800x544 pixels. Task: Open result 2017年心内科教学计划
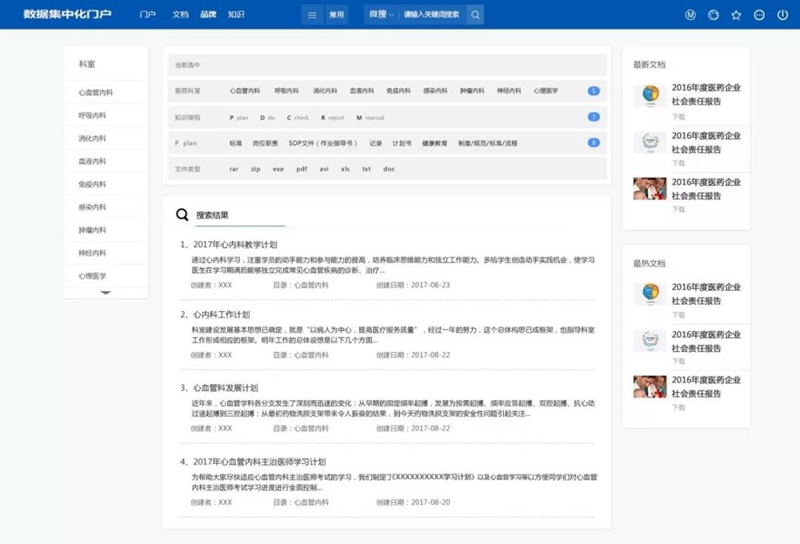(x=235, y=244)
